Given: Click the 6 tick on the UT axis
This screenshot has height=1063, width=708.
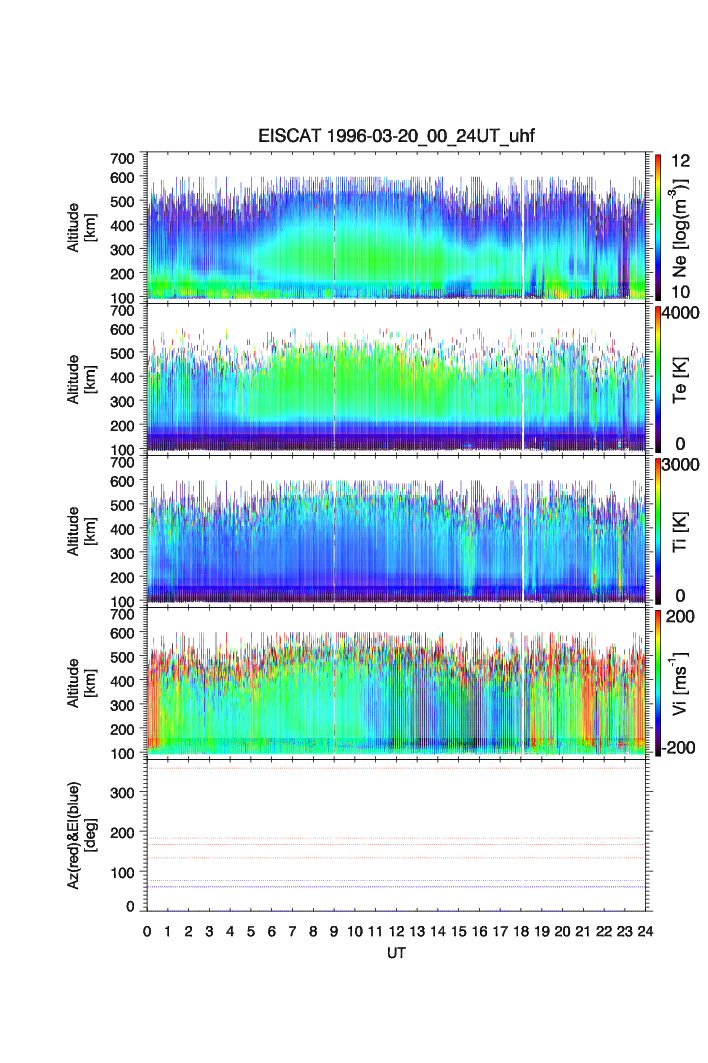Looking at the screenshot, I should pos(272,931).
